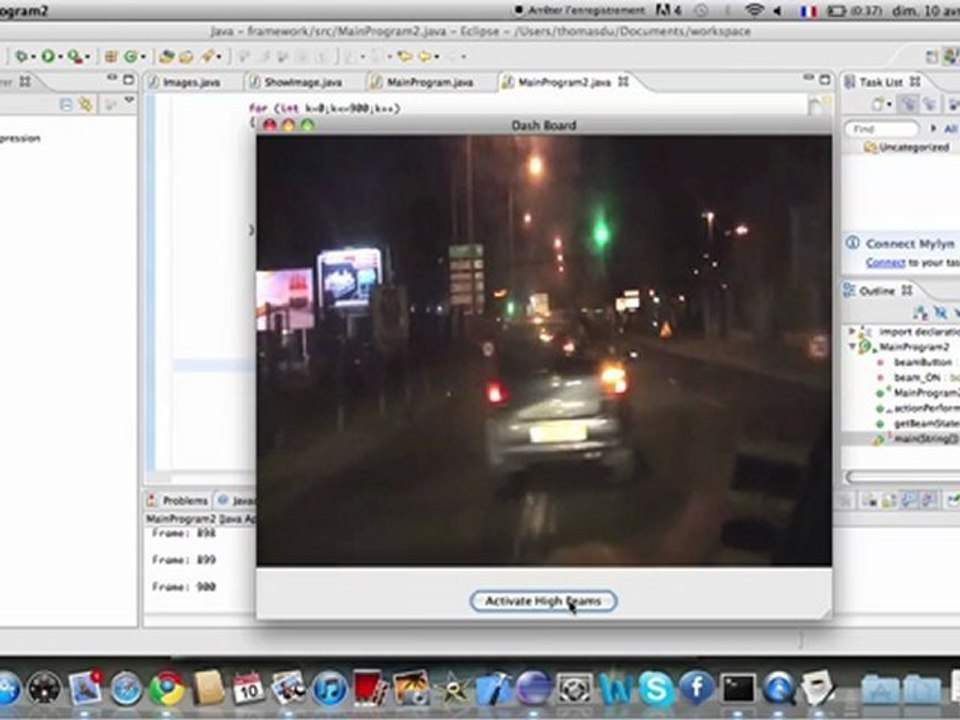960x720 pixels.
Task: Maximize the editor area
Action: (x=825, y=80)
